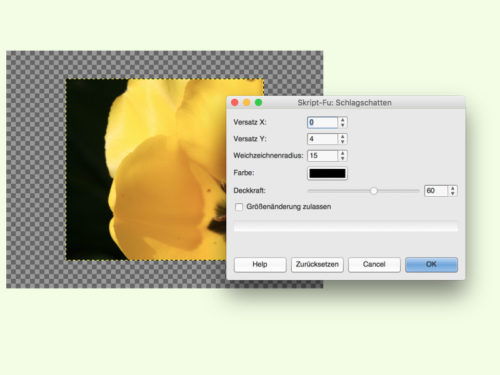The width and height of the screenshot is (500, 375).
Task: Focus the Weichzeichnenradius input field
Action: [323, 155]
